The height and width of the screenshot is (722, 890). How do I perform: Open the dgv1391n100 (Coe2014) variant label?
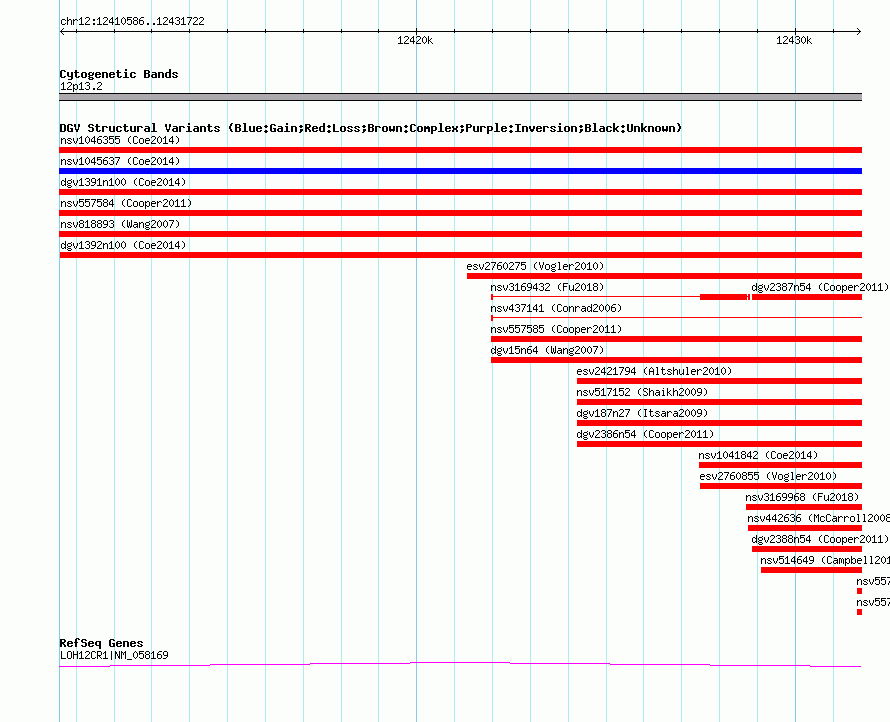point(123,182)
